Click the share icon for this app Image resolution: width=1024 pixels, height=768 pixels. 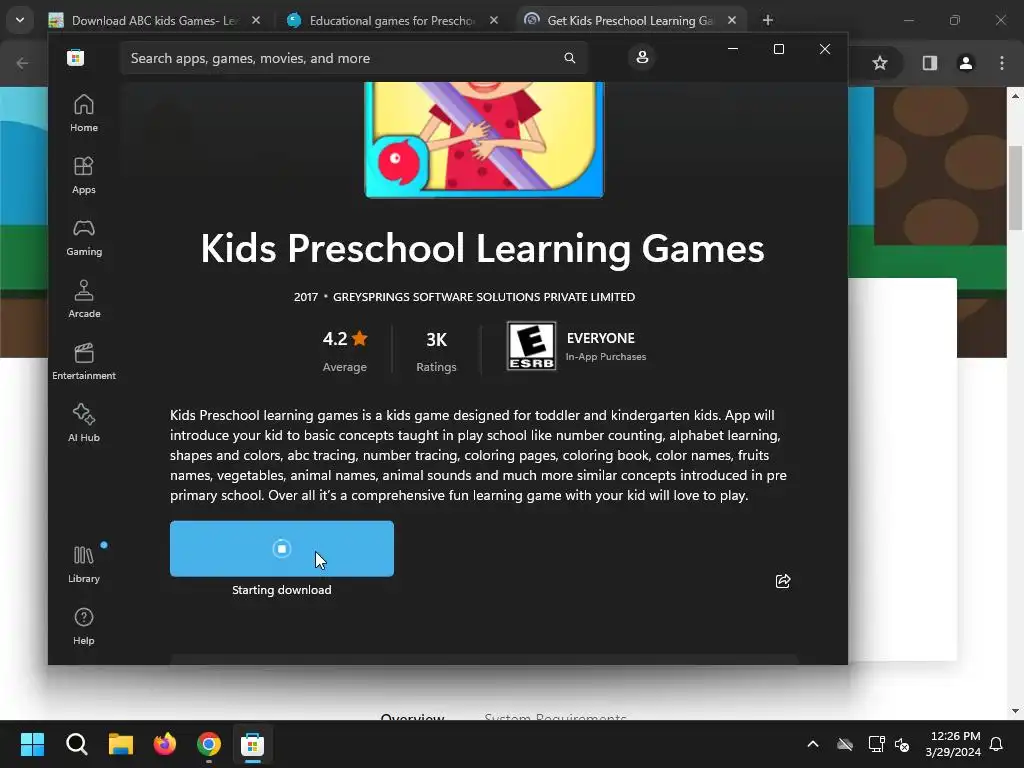coord(782,581)
